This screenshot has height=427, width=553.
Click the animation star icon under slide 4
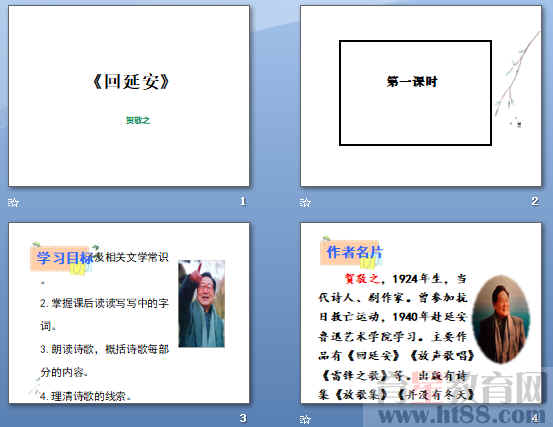click(x=305, y=419)
